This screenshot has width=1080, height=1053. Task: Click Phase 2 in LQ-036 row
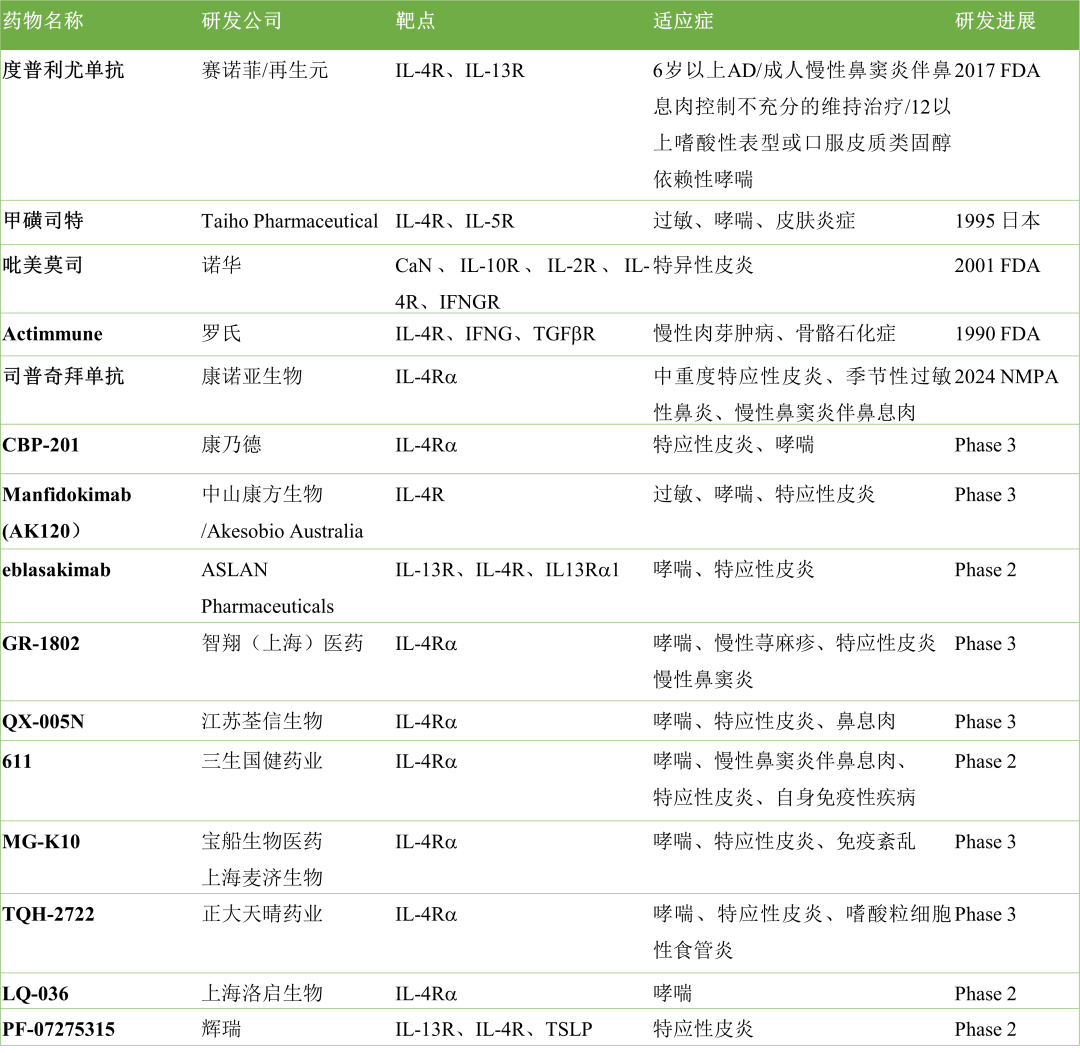point(985,994)
